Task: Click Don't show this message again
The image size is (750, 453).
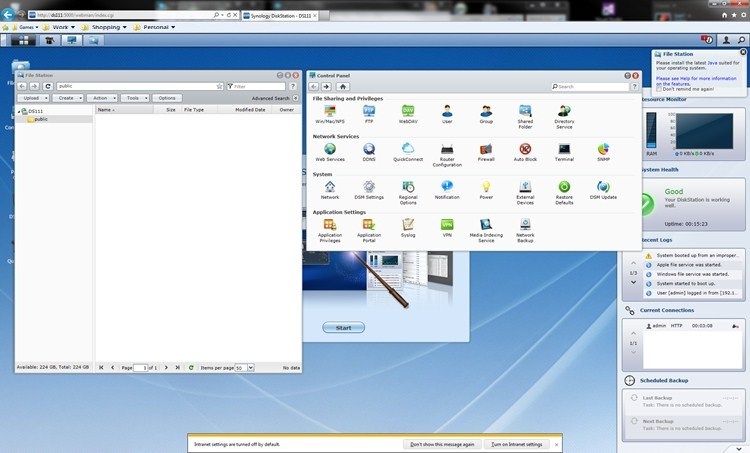Action: [x=442, y=444]
